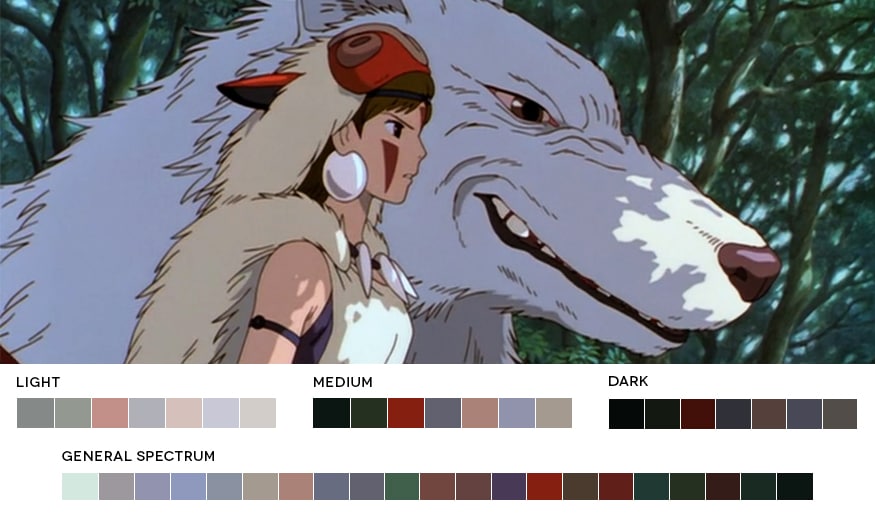Click the mint green first General Spectrum swatch

(x=80, y=486)
